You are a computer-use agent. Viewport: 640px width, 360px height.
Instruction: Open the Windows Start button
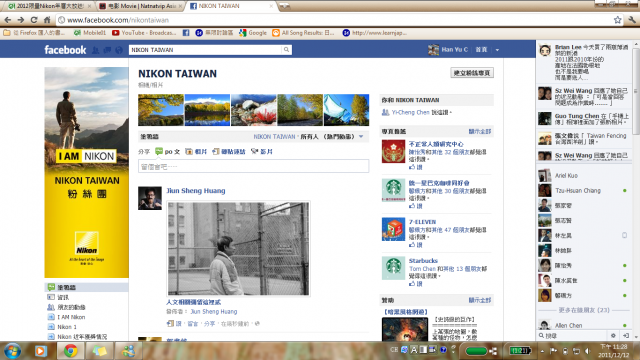point(13,351)
